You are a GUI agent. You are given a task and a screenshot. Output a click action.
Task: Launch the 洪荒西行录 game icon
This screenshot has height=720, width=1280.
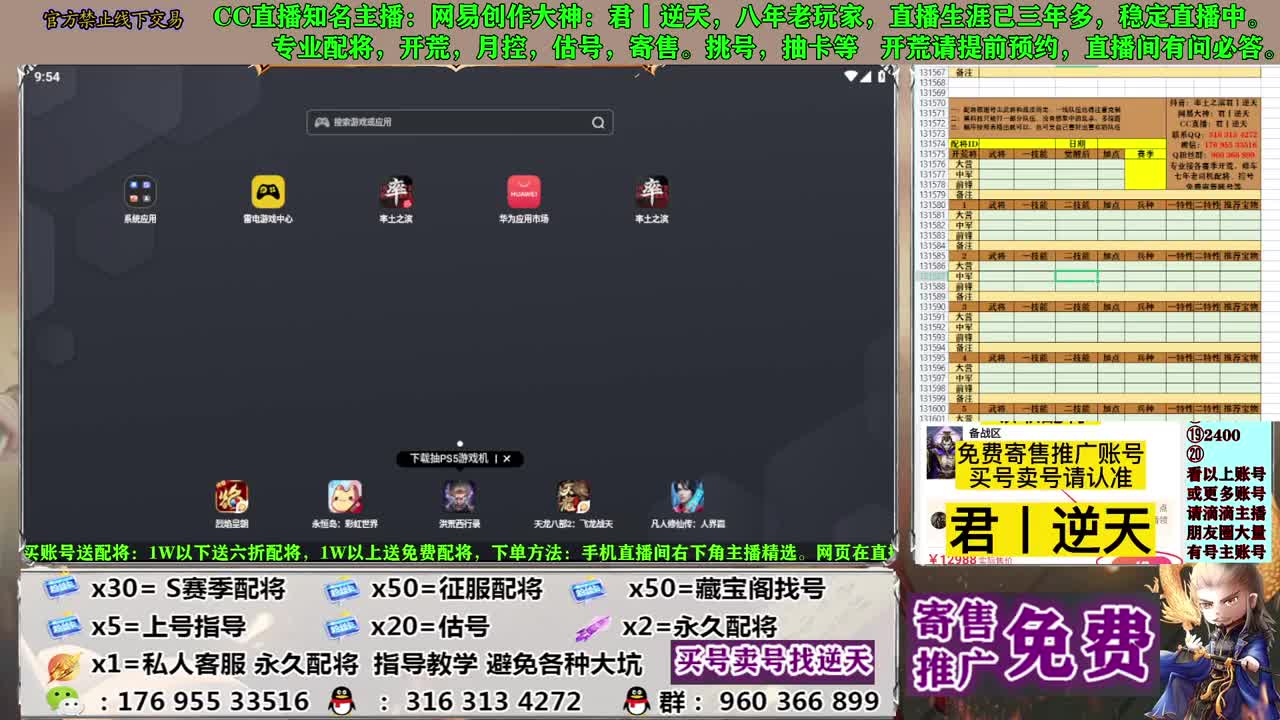click(x=459, y=496)
